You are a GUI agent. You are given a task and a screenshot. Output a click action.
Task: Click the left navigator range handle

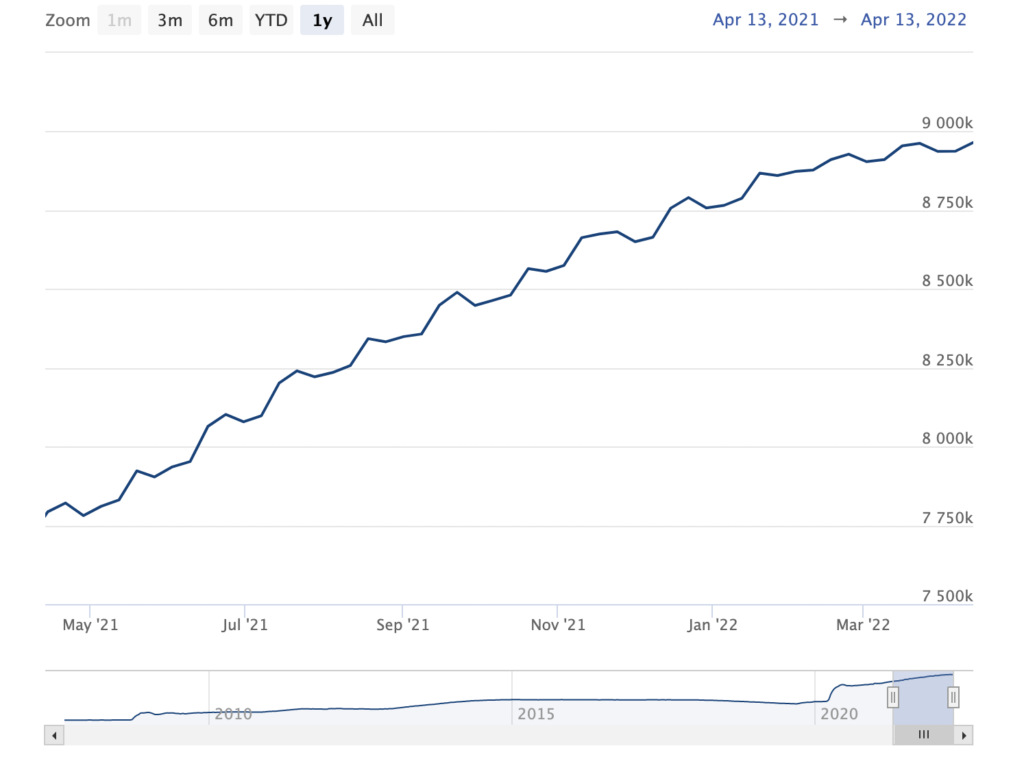click(x=893, y=697)
